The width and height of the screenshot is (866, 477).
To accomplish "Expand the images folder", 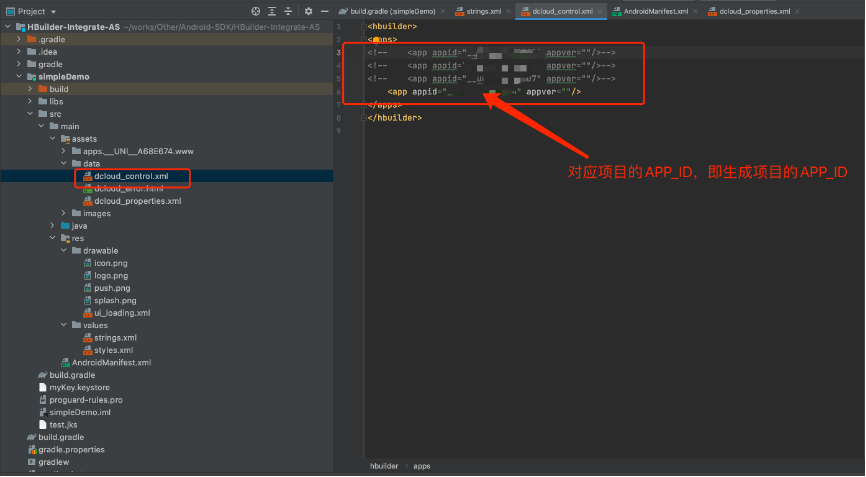I will [64, 213].
